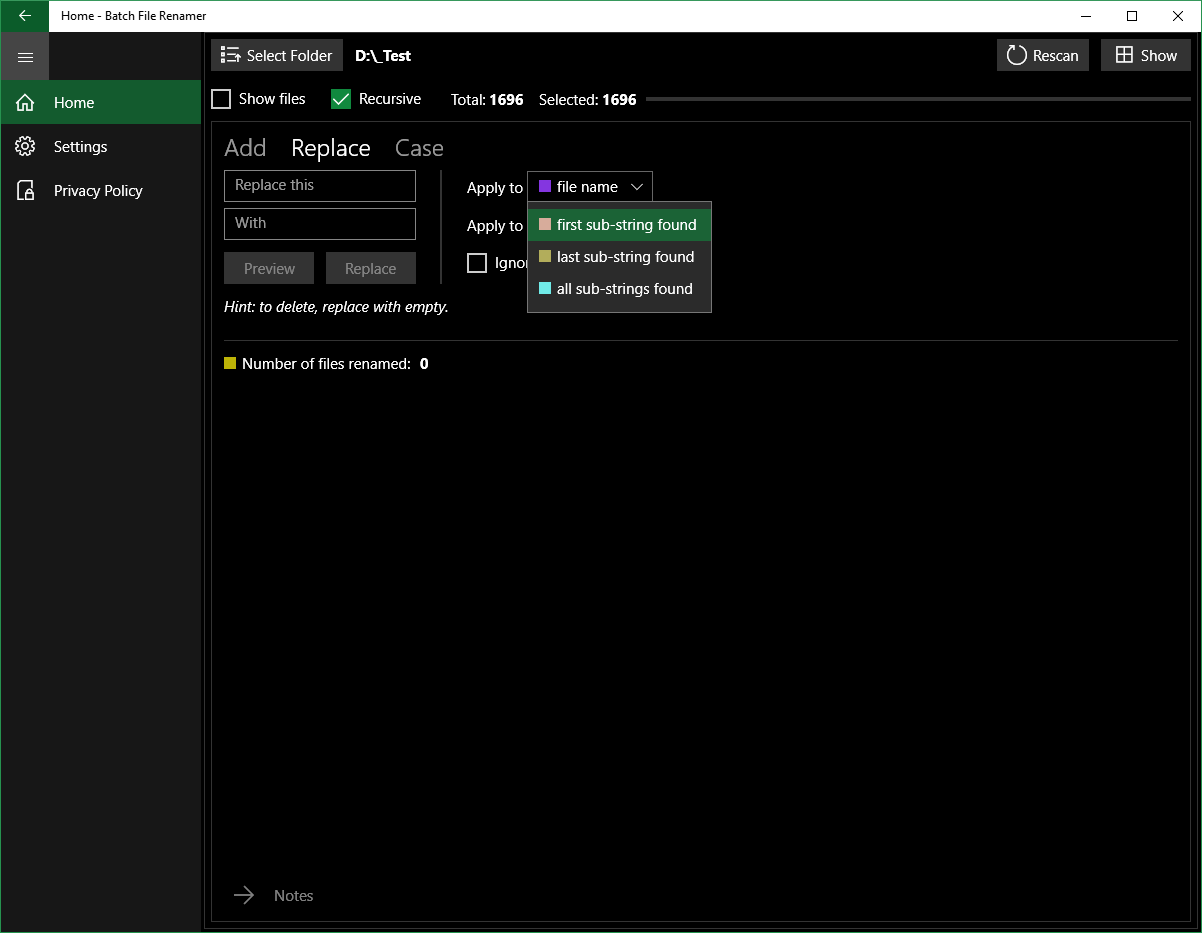Click the Select Folder button
1202x933 pixels.
pos(277,56)
